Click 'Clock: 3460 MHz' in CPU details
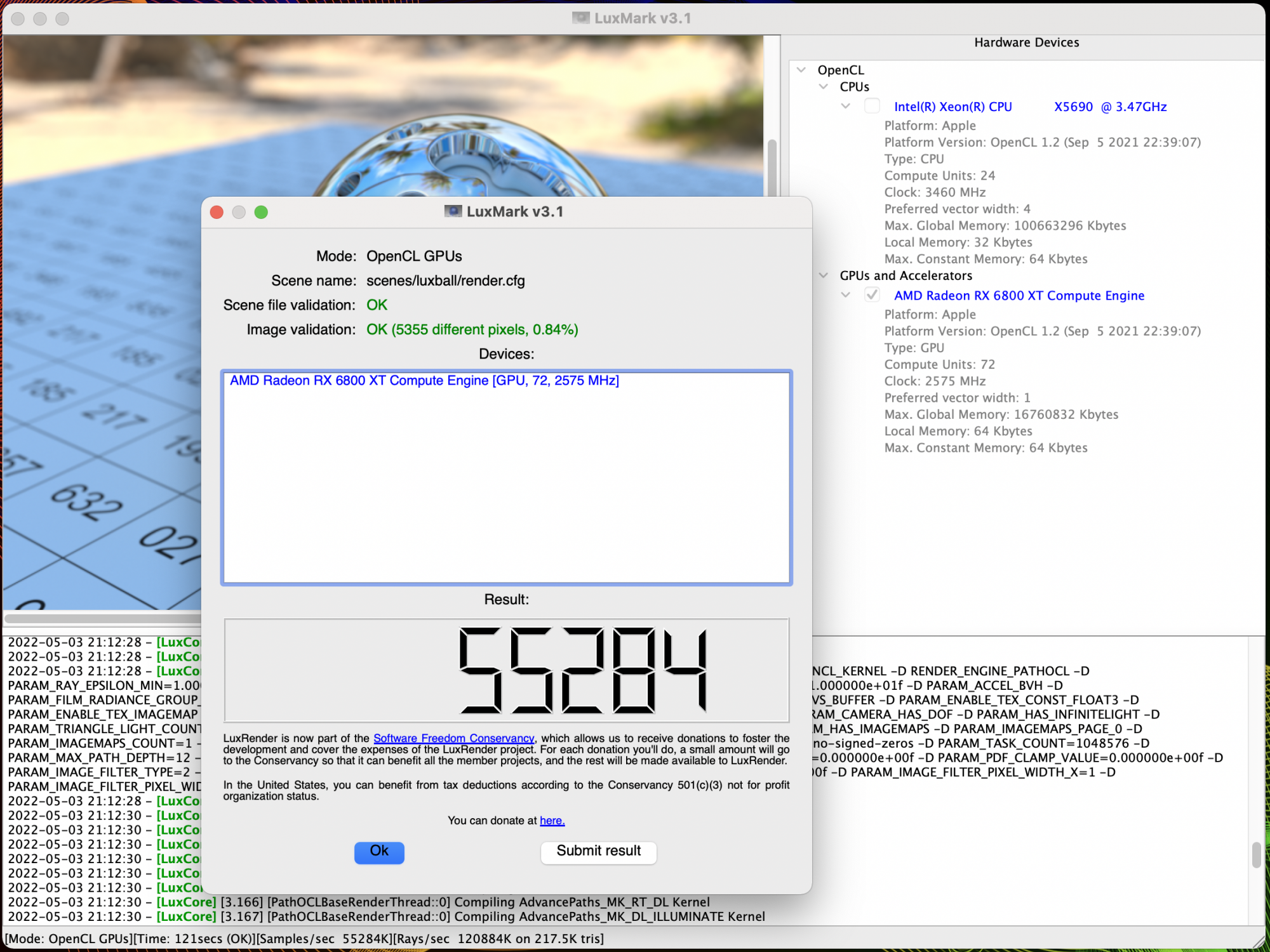 (x=935, y=192)
